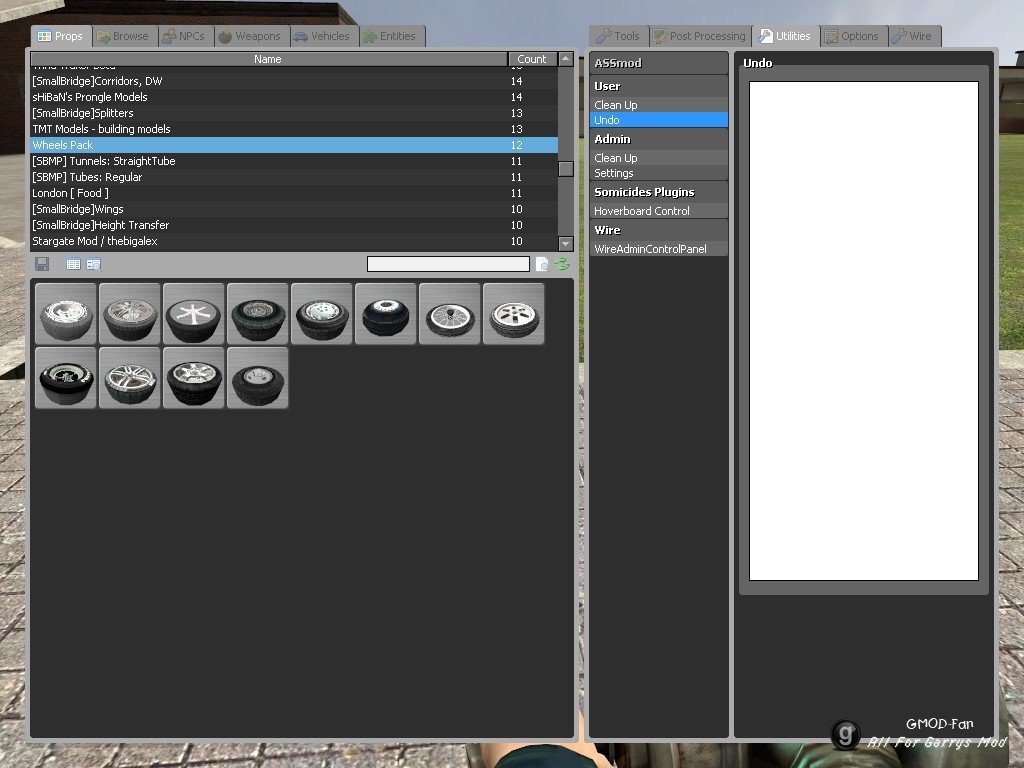Screen dimensions: 1024x768
Task: Select [SBMP] Tunnels: StraightTube row
Action: coord(294,161)
